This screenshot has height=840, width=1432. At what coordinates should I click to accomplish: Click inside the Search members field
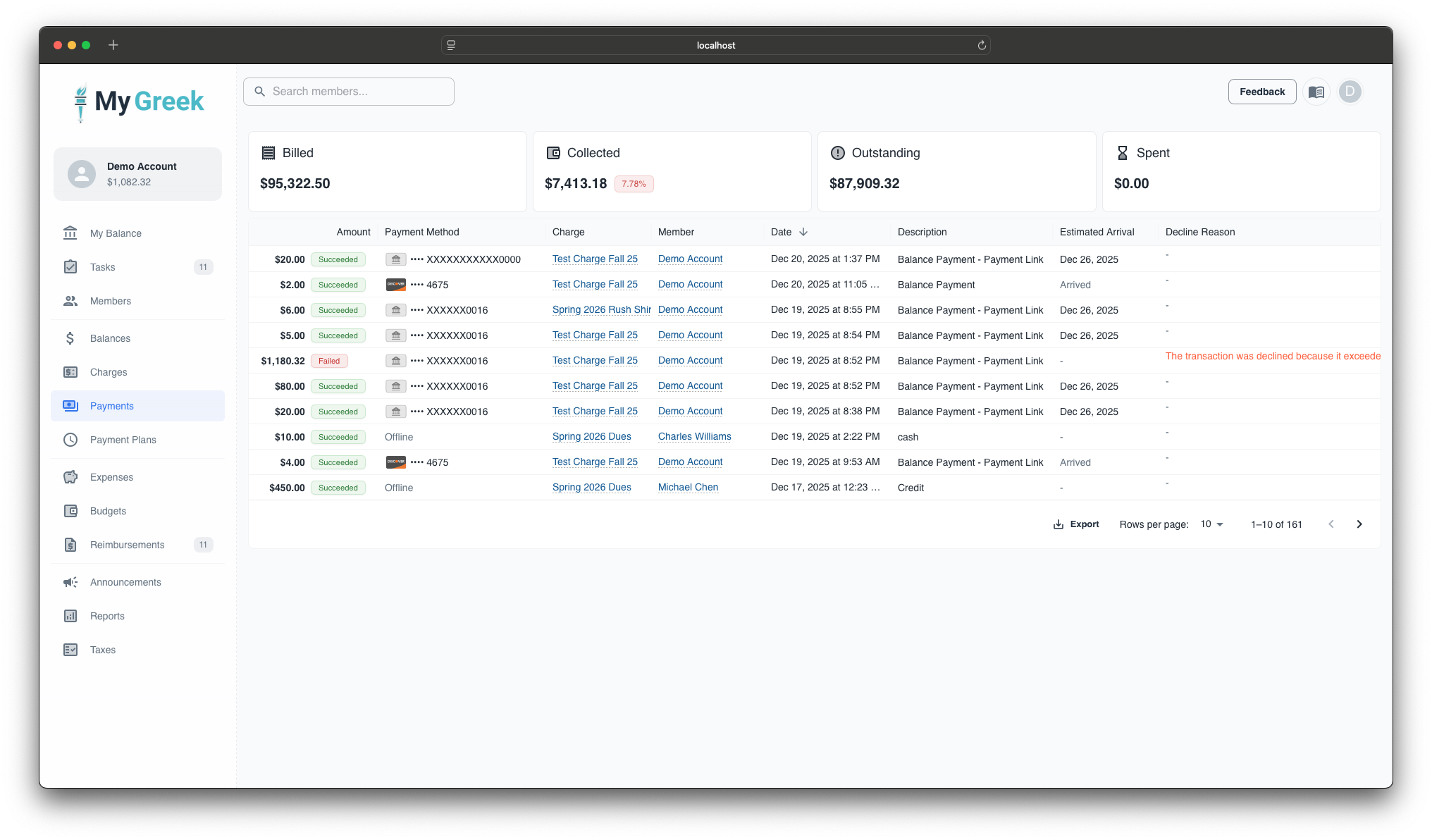click(349, 91)
